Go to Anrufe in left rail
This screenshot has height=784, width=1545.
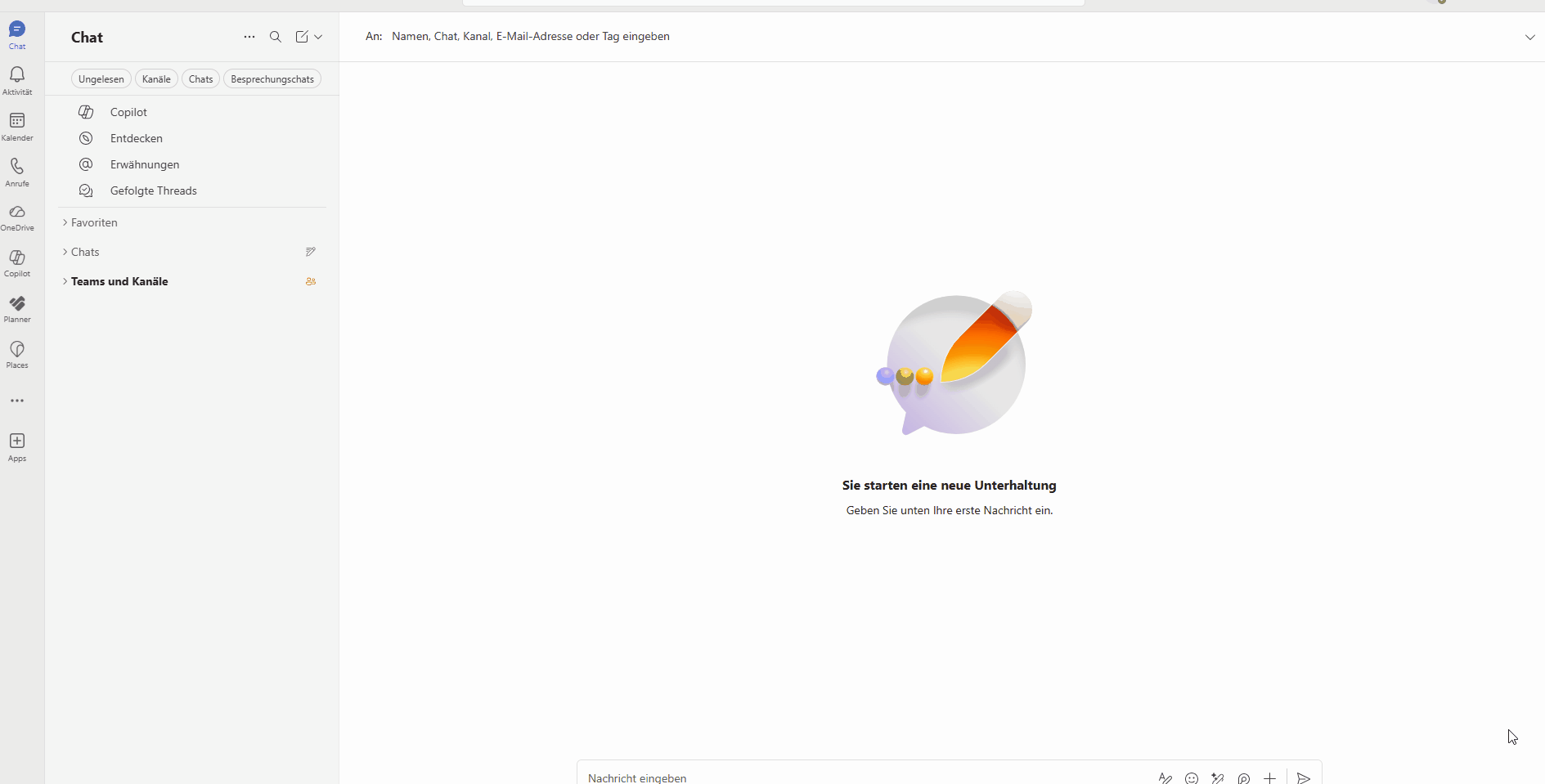click(x=17, y=171)
